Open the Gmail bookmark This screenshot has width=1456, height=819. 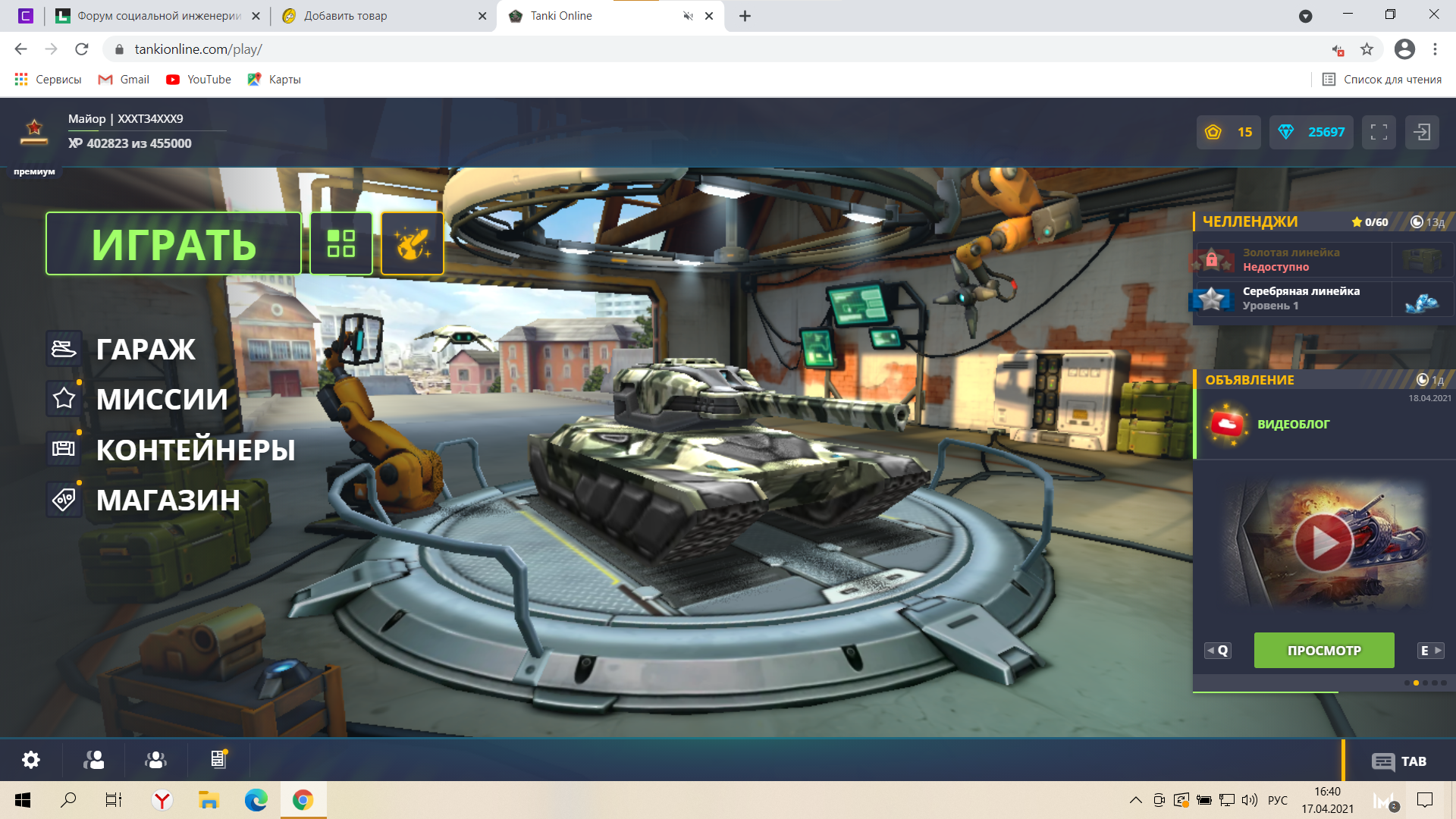point(124,80)
